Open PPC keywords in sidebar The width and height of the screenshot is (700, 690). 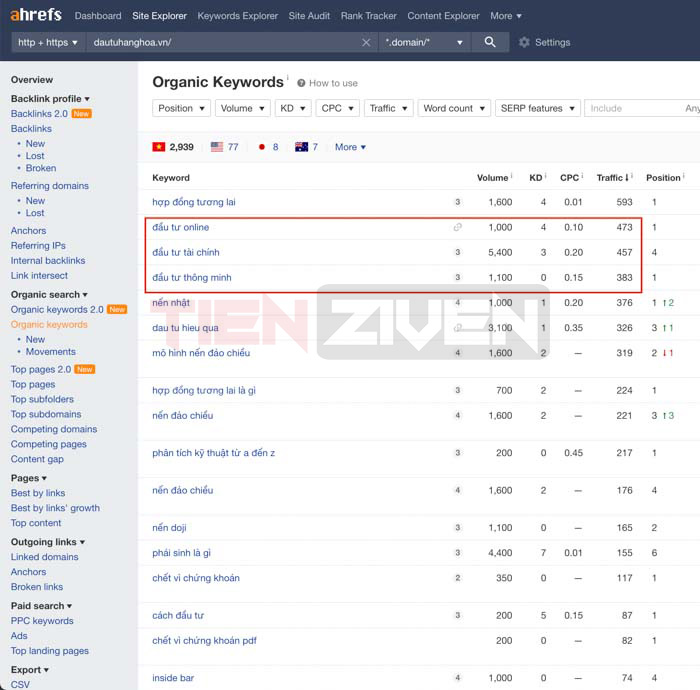point(42,621)
